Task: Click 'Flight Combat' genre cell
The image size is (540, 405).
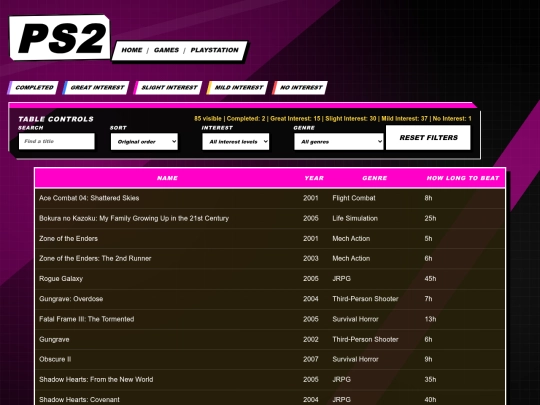Action: tap(354, 198)
